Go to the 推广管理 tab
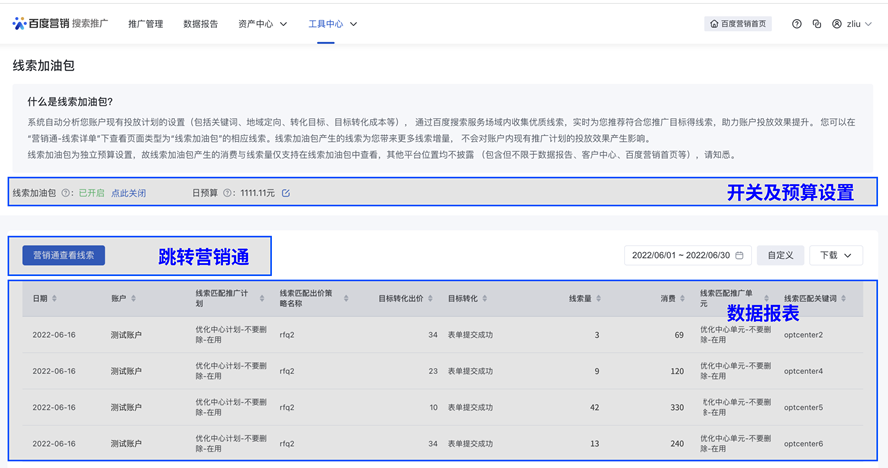Image resolution: width=888 pixels, height=468 pixels. [x=146, y=24]
